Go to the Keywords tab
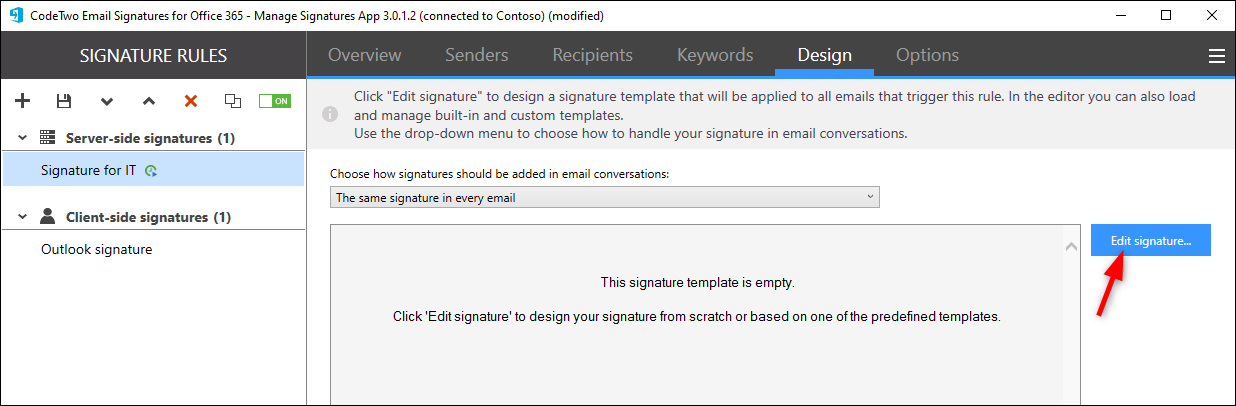The image size is (1236, 406). click(x=715, y=55)
